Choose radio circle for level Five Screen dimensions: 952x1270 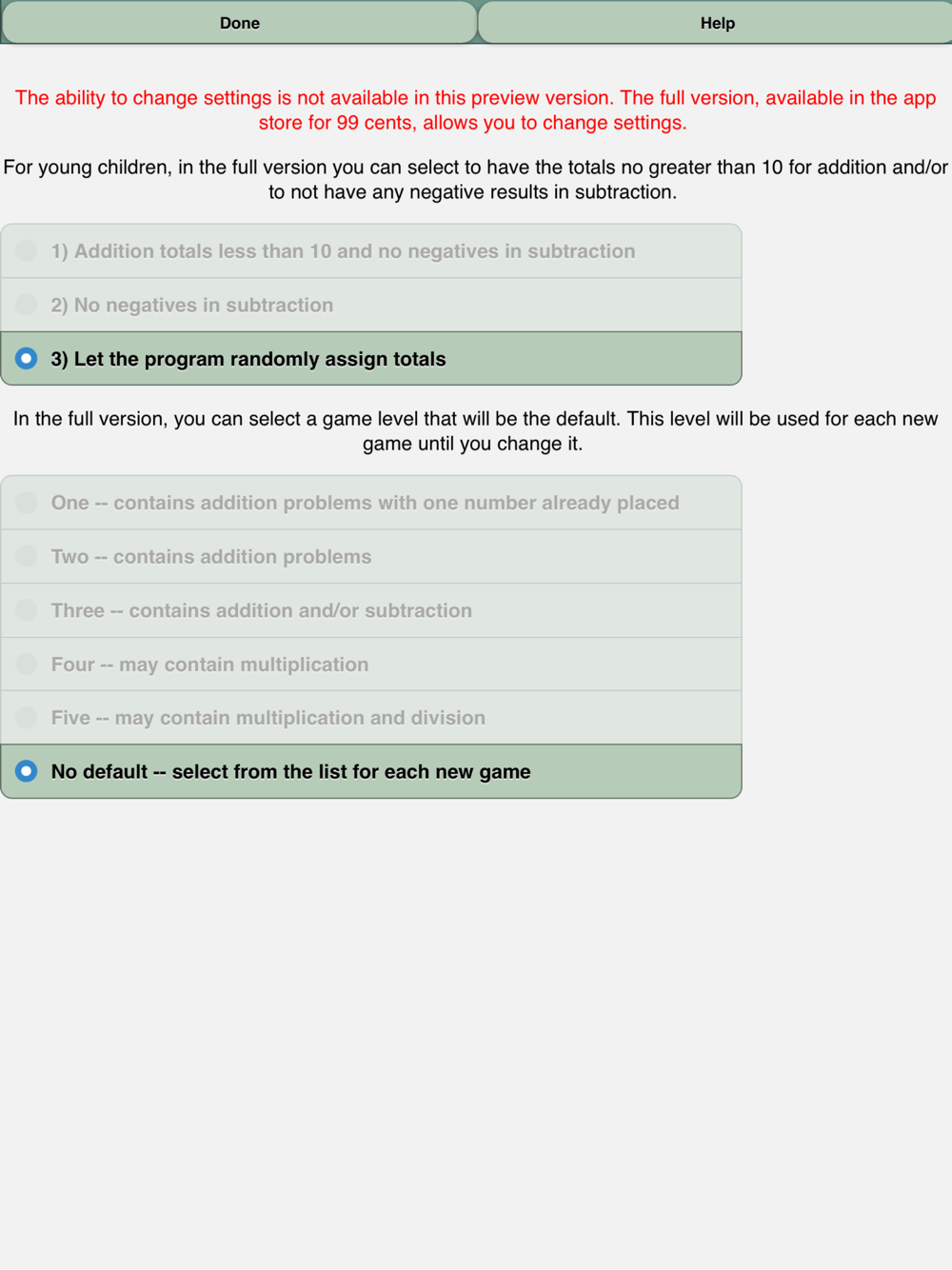click(x=27, y=717)
